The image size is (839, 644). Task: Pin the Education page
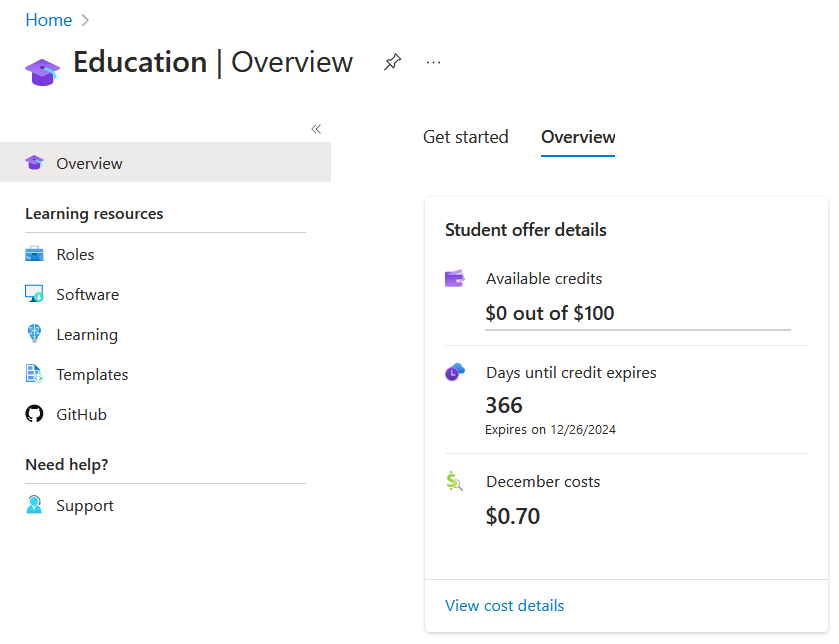(392, 62)
